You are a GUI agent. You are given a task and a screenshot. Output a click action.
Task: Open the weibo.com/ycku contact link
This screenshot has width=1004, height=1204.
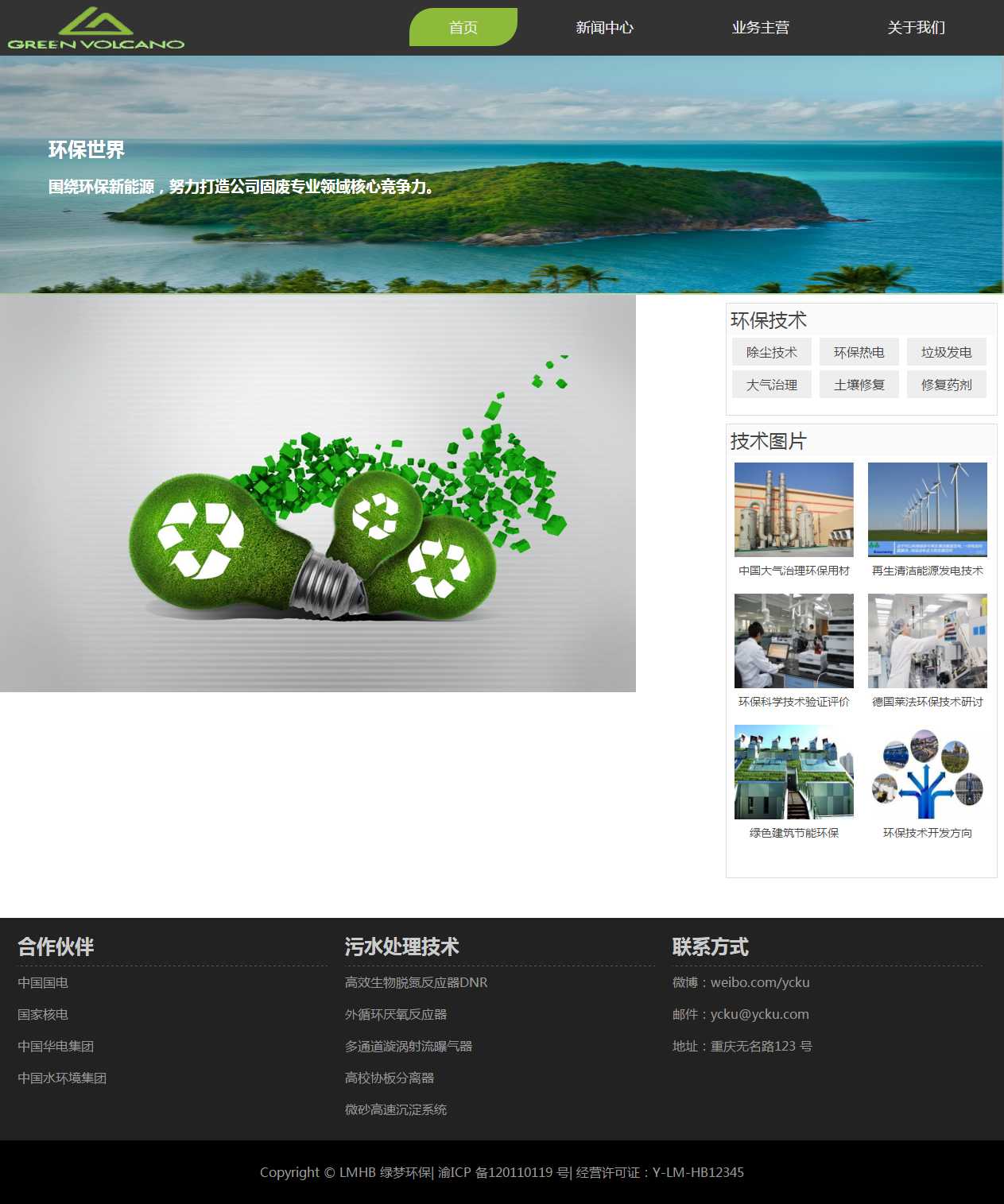point(759,983)
